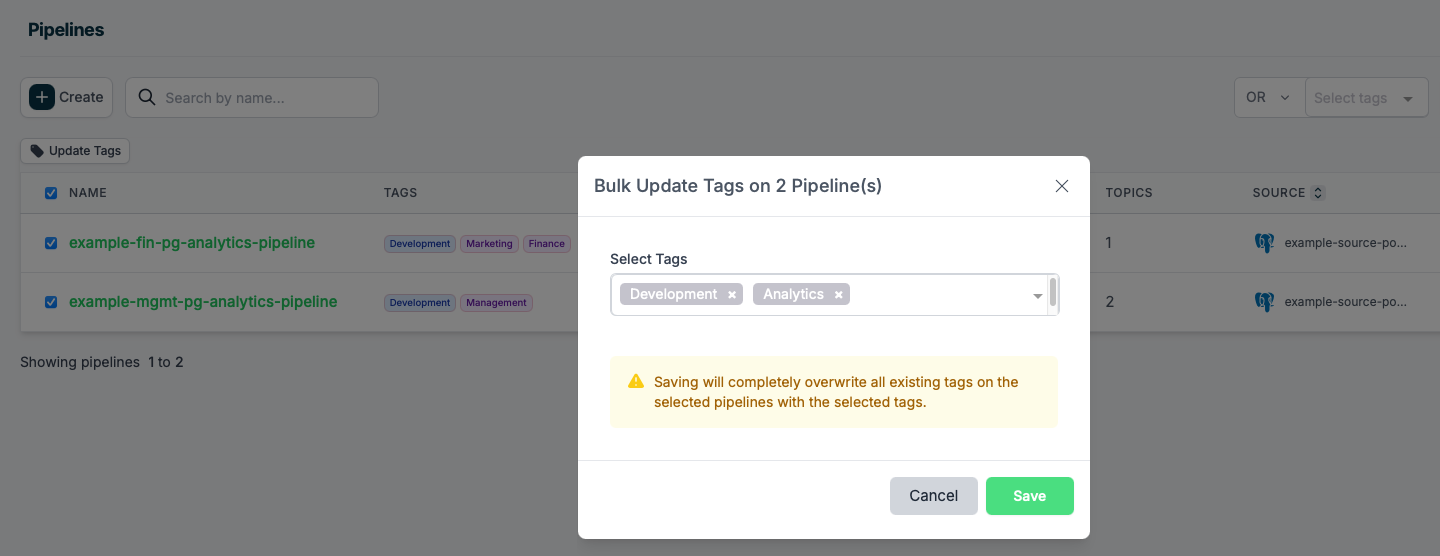
Task: Remove the Development tag chip
Action: coord(732,294)
